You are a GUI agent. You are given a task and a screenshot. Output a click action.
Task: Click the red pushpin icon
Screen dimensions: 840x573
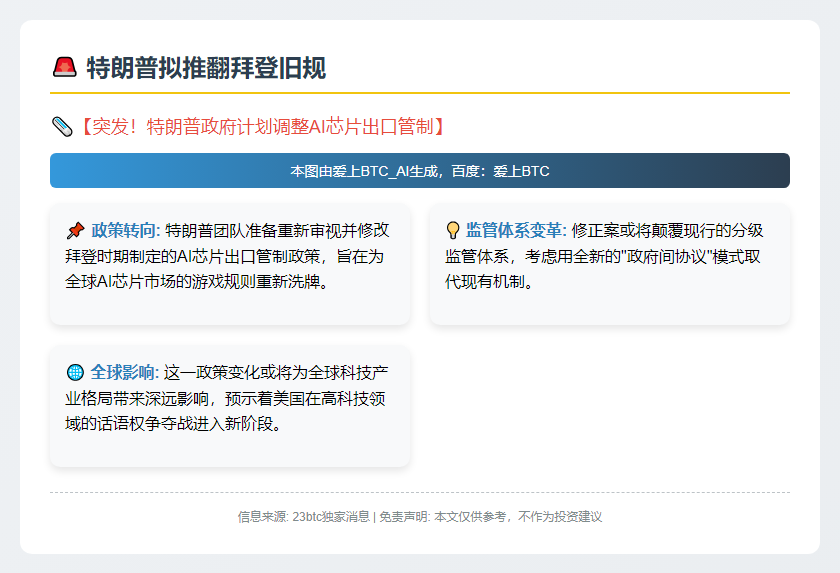[75, 231]
